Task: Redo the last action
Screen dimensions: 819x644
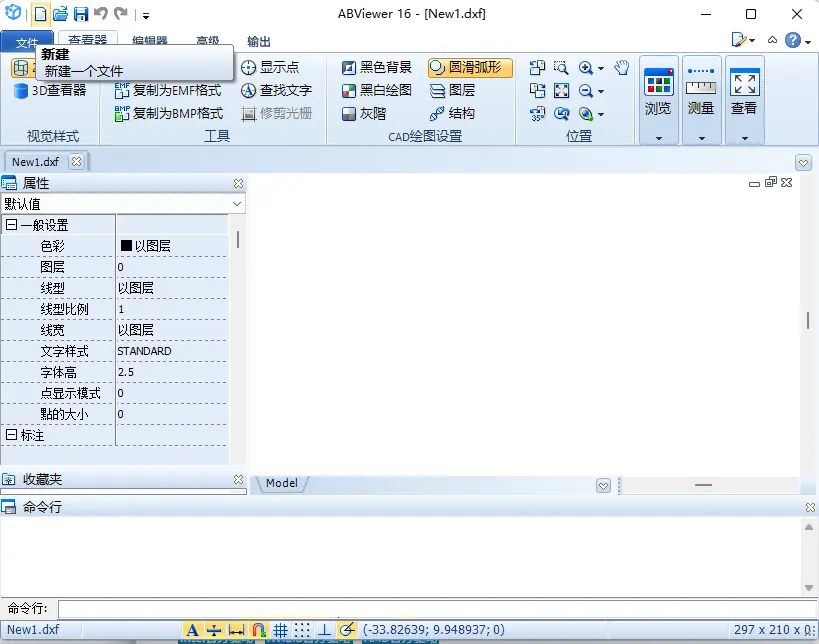Action: (x=121, y=14)
